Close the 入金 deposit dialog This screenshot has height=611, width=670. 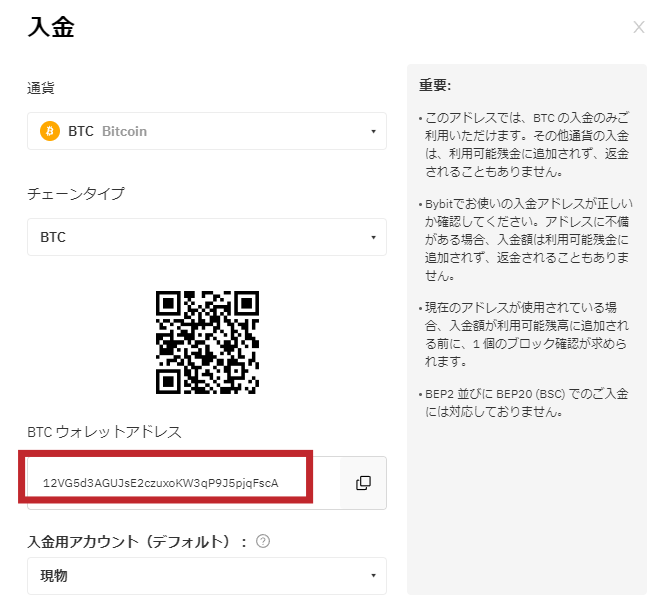639,27
